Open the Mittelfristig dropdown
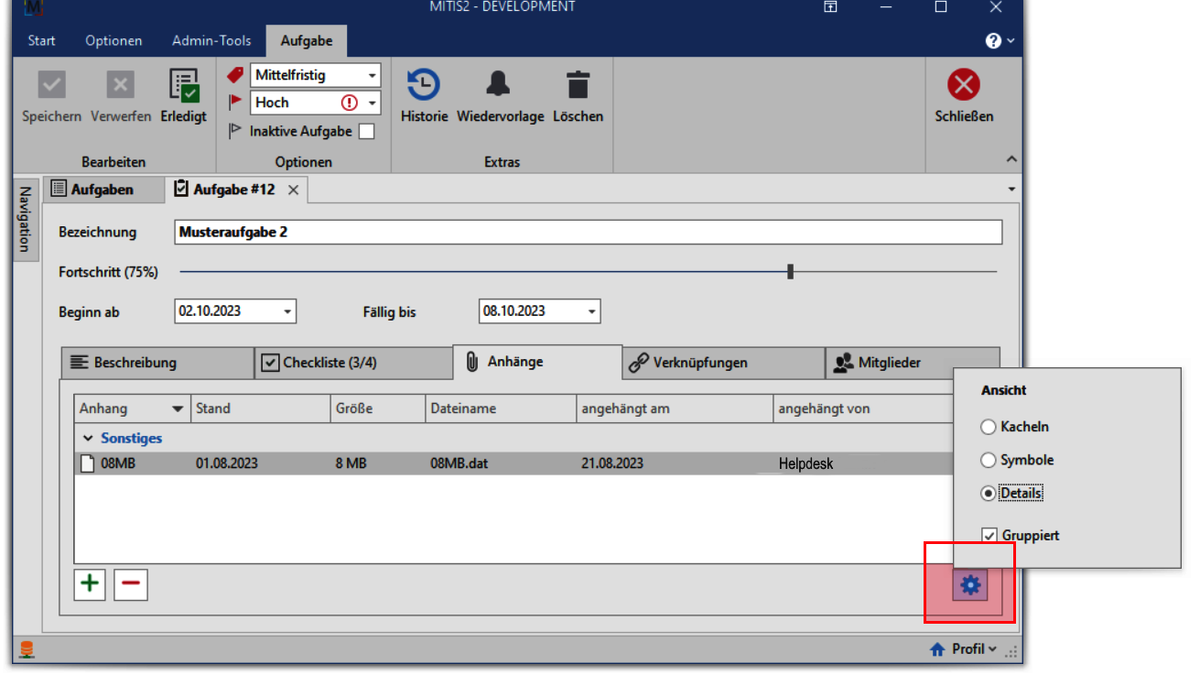The width and height of the screenshot is (1200, 675). [x=371, y=75]
